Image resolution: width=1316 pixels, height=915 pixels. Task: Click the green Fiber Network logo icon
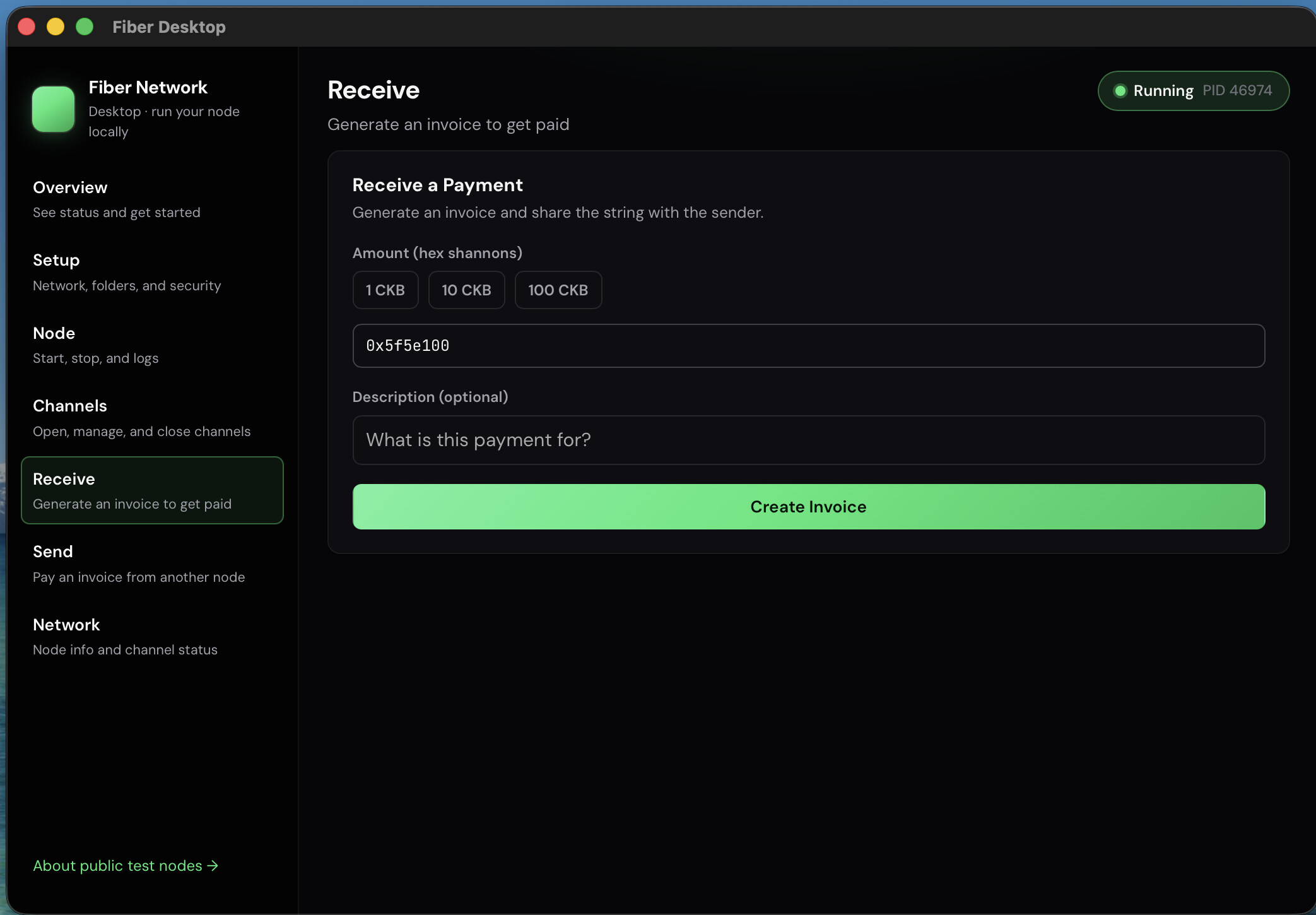(x=54, y=109)
